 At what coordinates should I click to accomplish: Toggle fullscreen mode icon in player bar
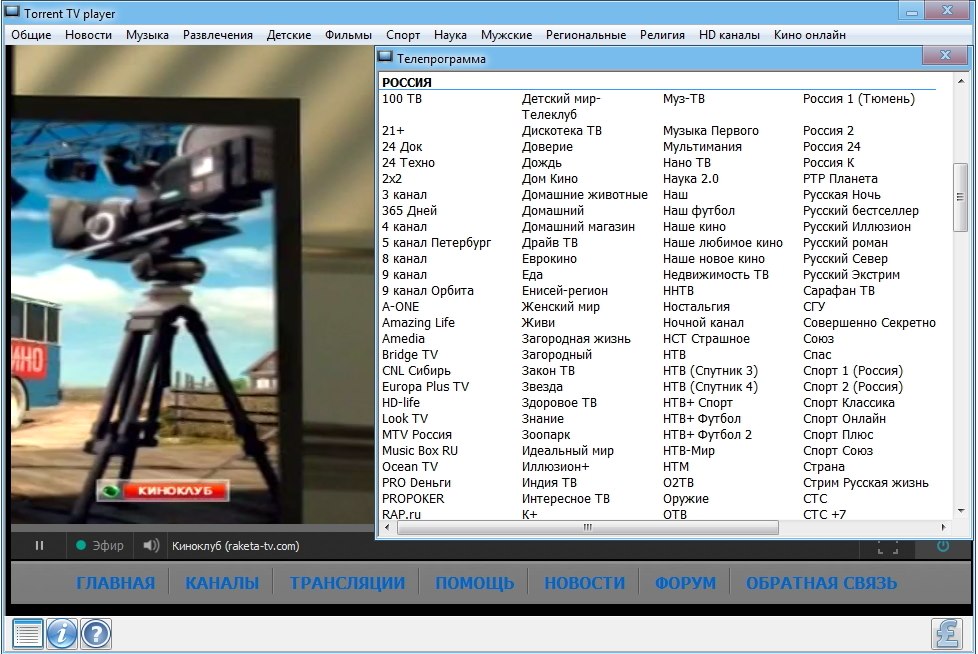pyautogui.click(x=888, y=547)
